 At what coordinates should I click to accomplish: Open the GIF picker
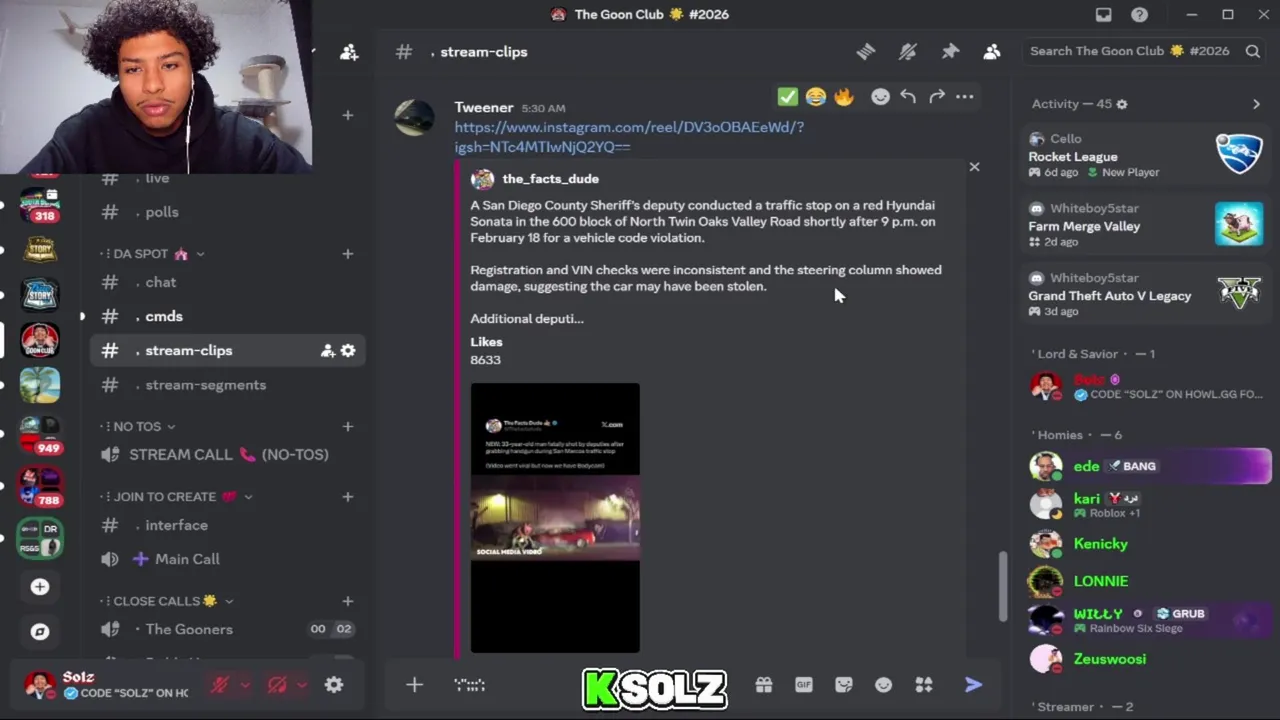click(x=804, y=685)
